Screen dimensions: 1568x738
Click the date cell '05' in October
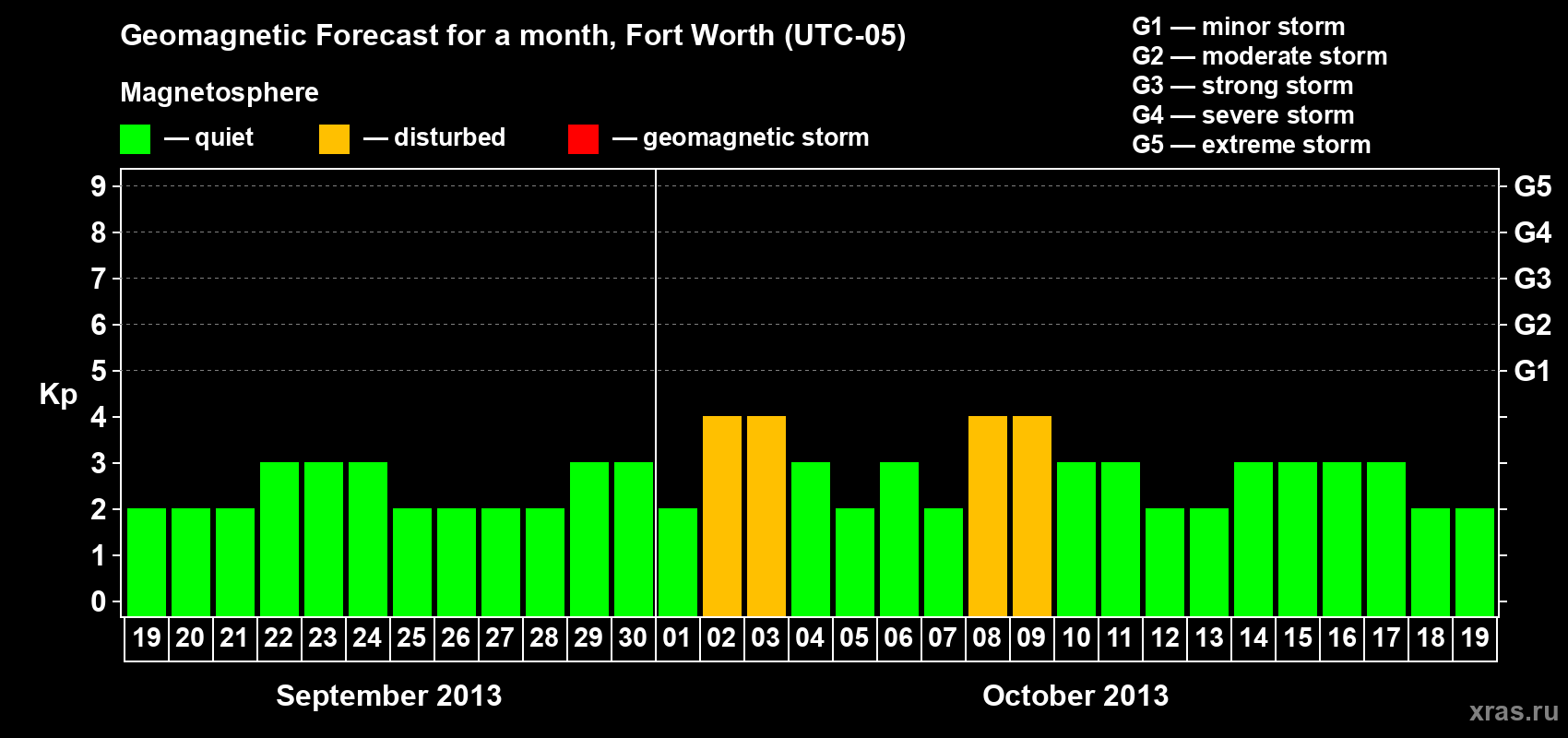(x=854, y=638)
